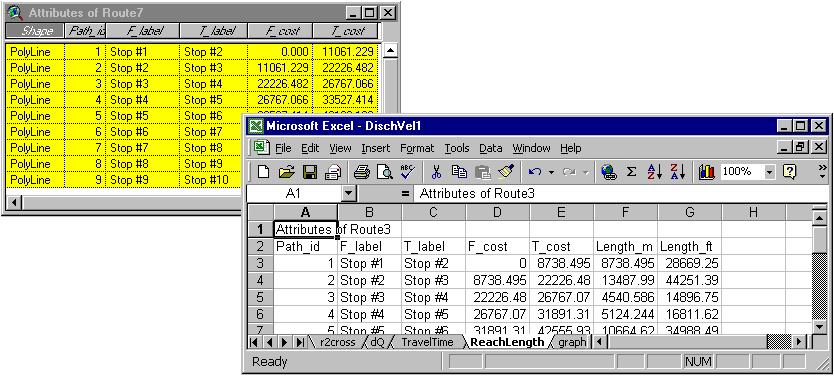Sort ascending with the A-Z icon
This screenshot has width=834, height=376.
[654, 172]
